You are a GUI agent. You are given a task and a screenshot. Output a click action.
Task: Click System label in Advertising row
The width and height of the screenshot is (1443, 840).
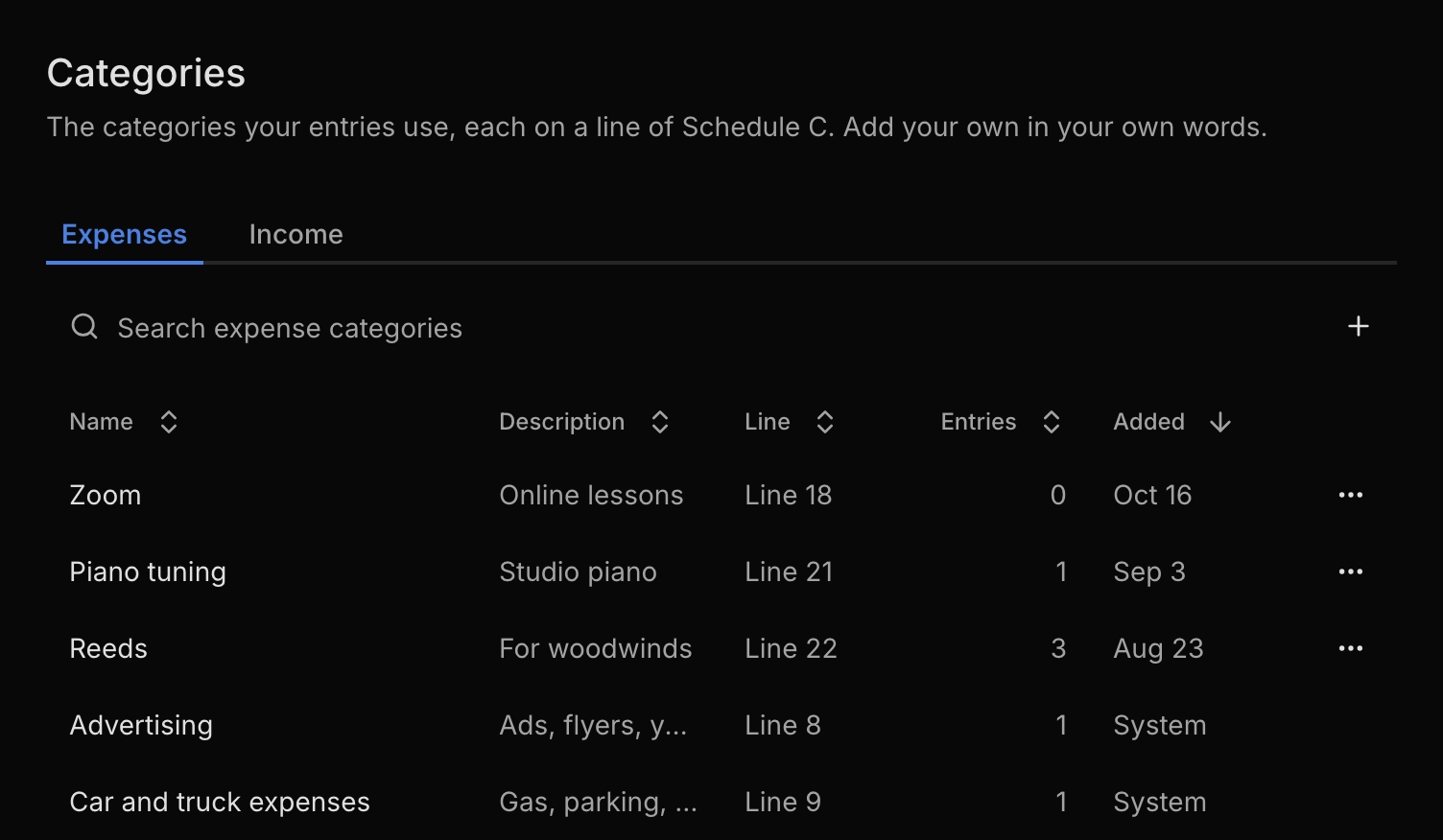tap(1159, 726)
